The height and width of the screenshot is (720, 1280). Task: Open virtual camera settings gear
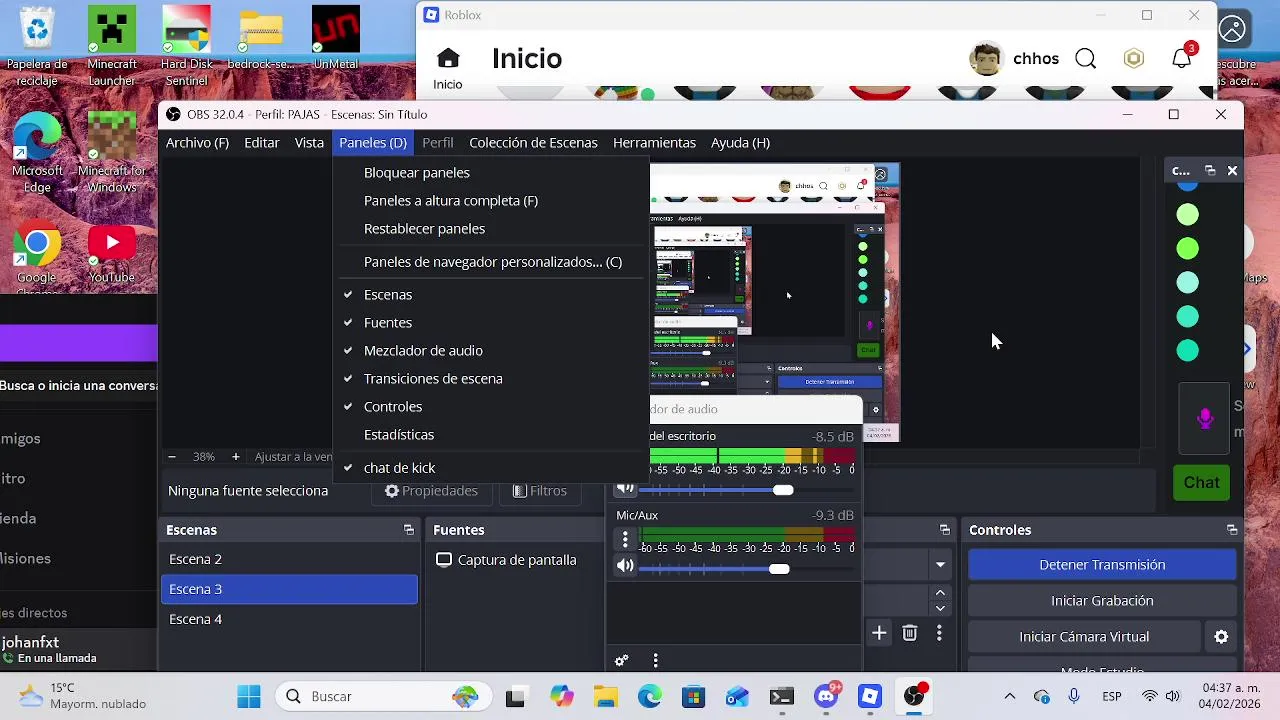(x=1221, y=636)
